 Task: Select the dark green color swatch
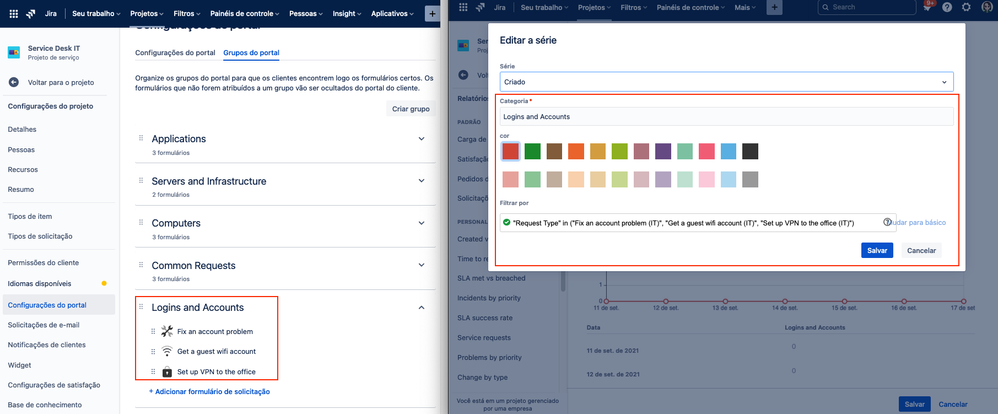pyautogui.click(x=533, y=151)
